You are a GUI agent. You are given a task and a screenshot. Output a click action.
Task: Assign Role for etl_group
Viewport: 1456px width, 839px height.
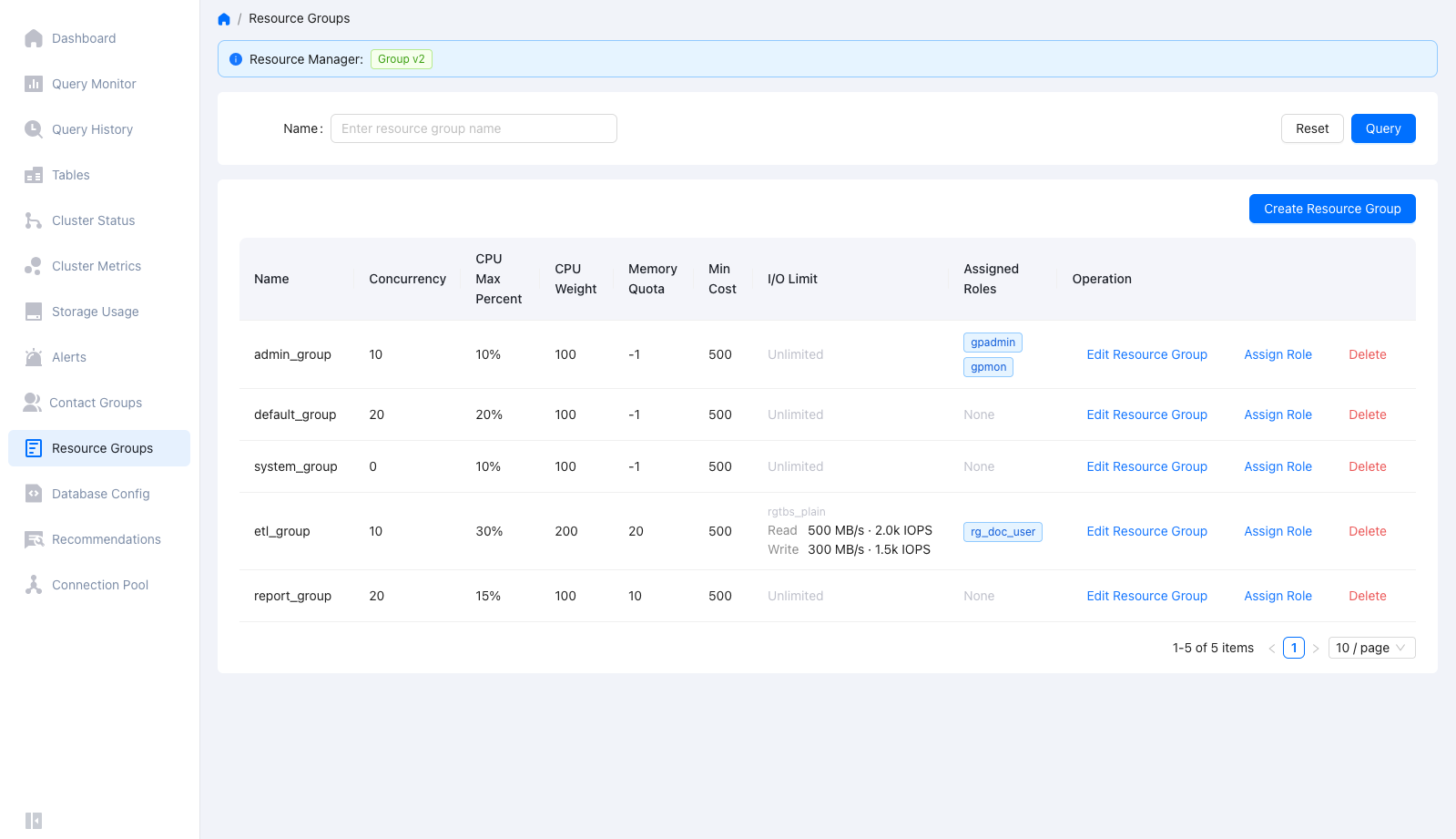click(x=1278, y=531)
